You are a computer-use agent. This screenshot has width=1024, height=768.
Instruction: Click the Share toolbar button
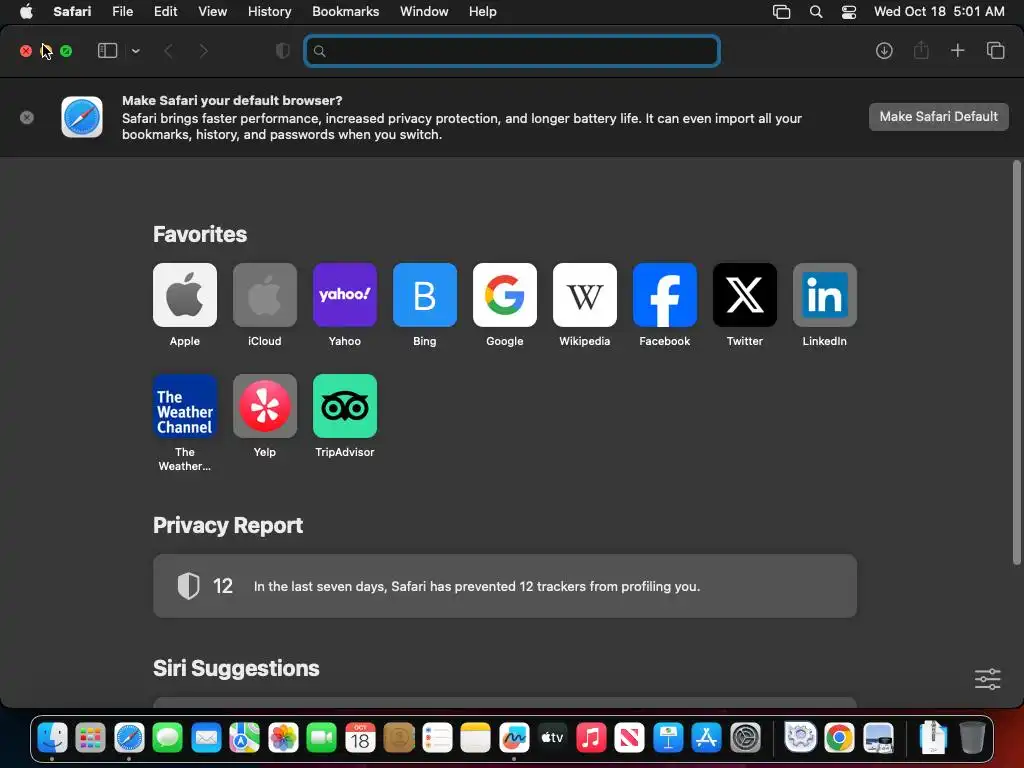click(921, 50)
